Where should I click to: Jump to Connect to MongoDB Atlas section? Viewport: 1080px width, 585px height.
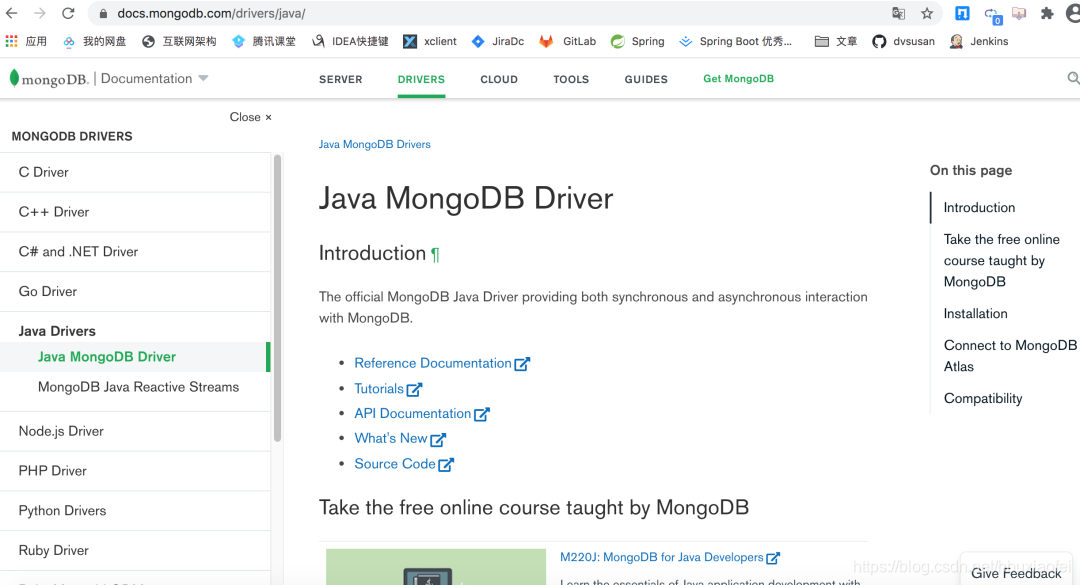click(1010, 356)
